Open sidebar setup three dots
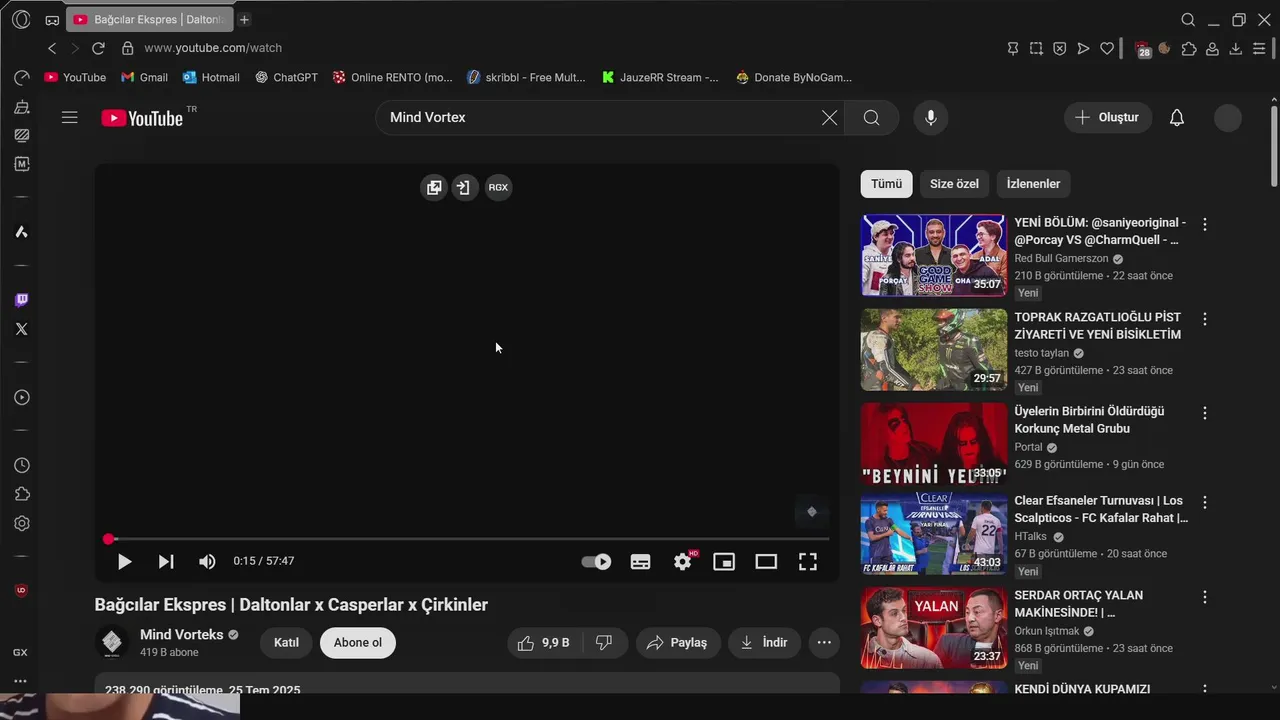Image resolution: width=1280 pixels, height=720 pixels. [20, 681]
